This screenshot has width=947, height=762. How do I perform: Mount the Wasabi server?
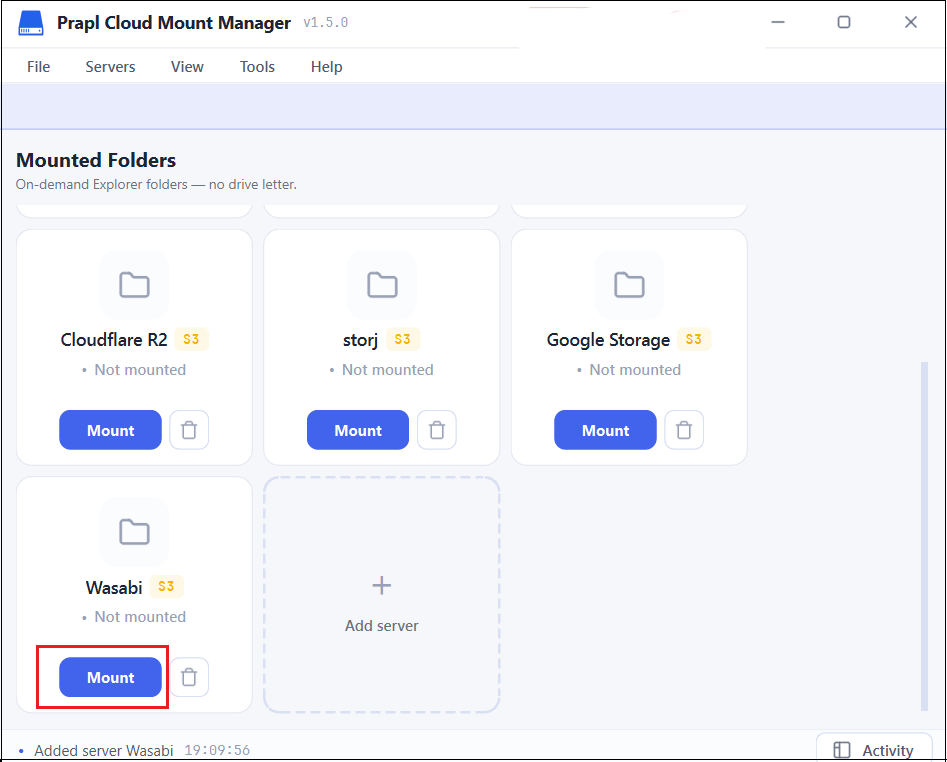click(111, 677)
